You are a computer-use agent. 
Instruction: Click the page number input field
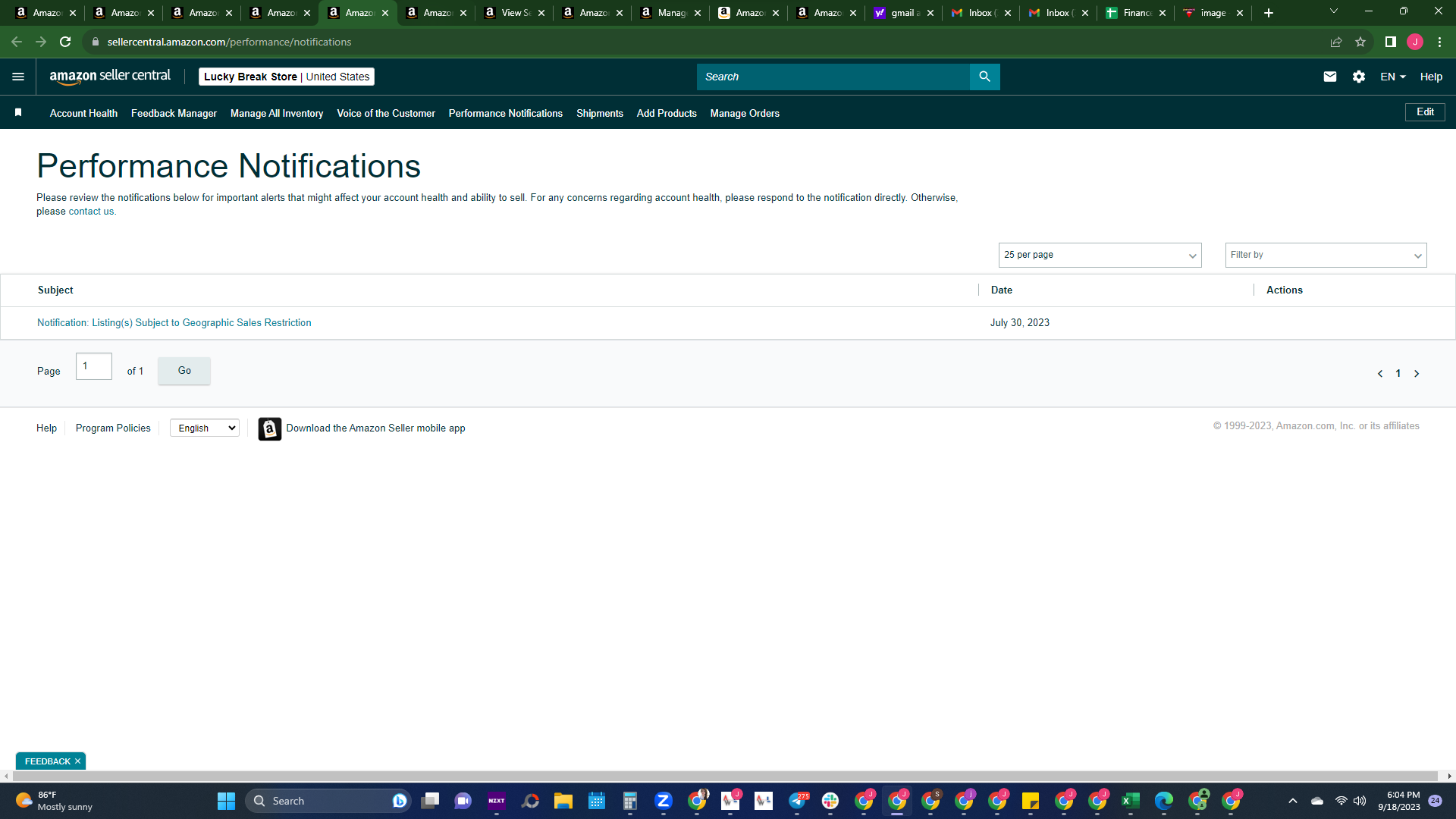94,366
